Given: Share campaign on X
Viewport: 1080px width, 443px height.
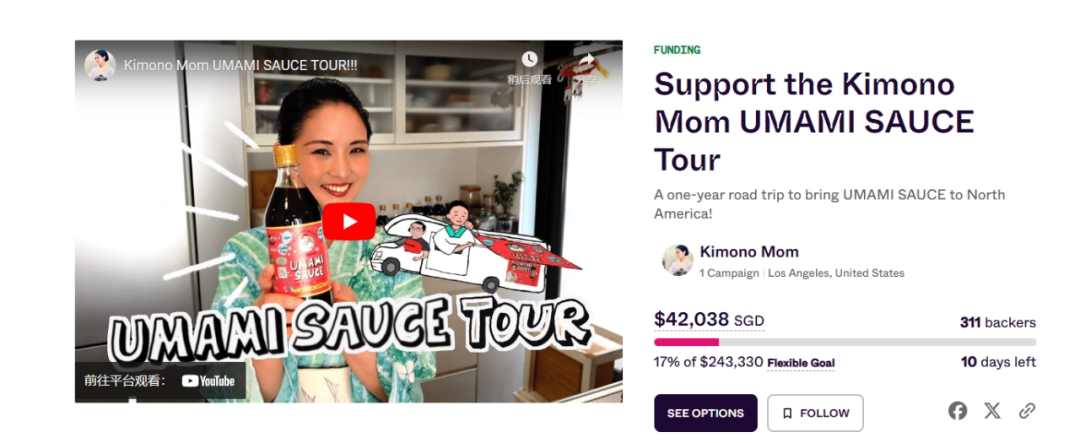Looking at the screenshot, I should click(x=993, y=411).
